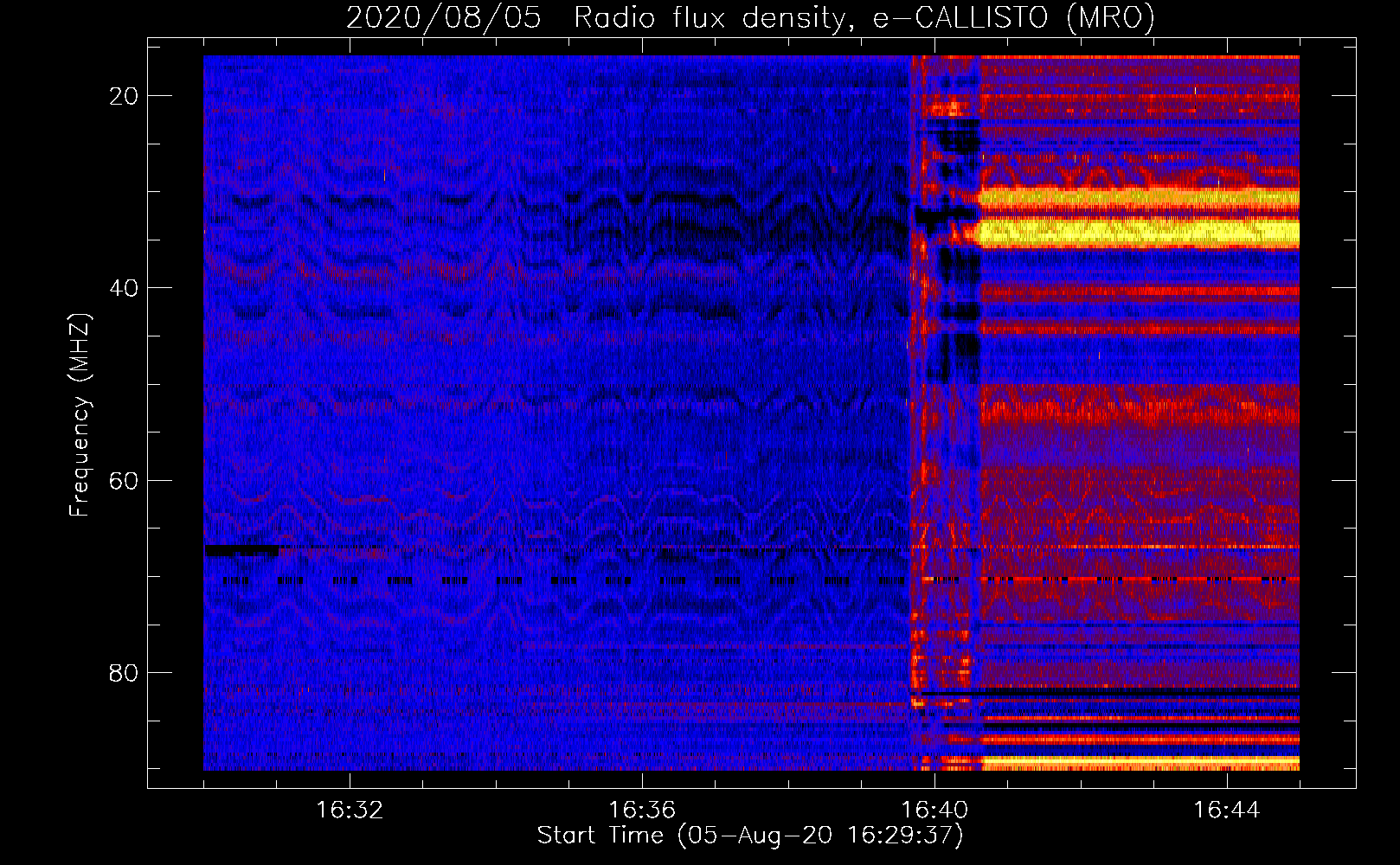Image resolution: width=1400 pixels, height=865 pixels.
Task: Click the 16:32 time tick label
Action: [350, 811]
